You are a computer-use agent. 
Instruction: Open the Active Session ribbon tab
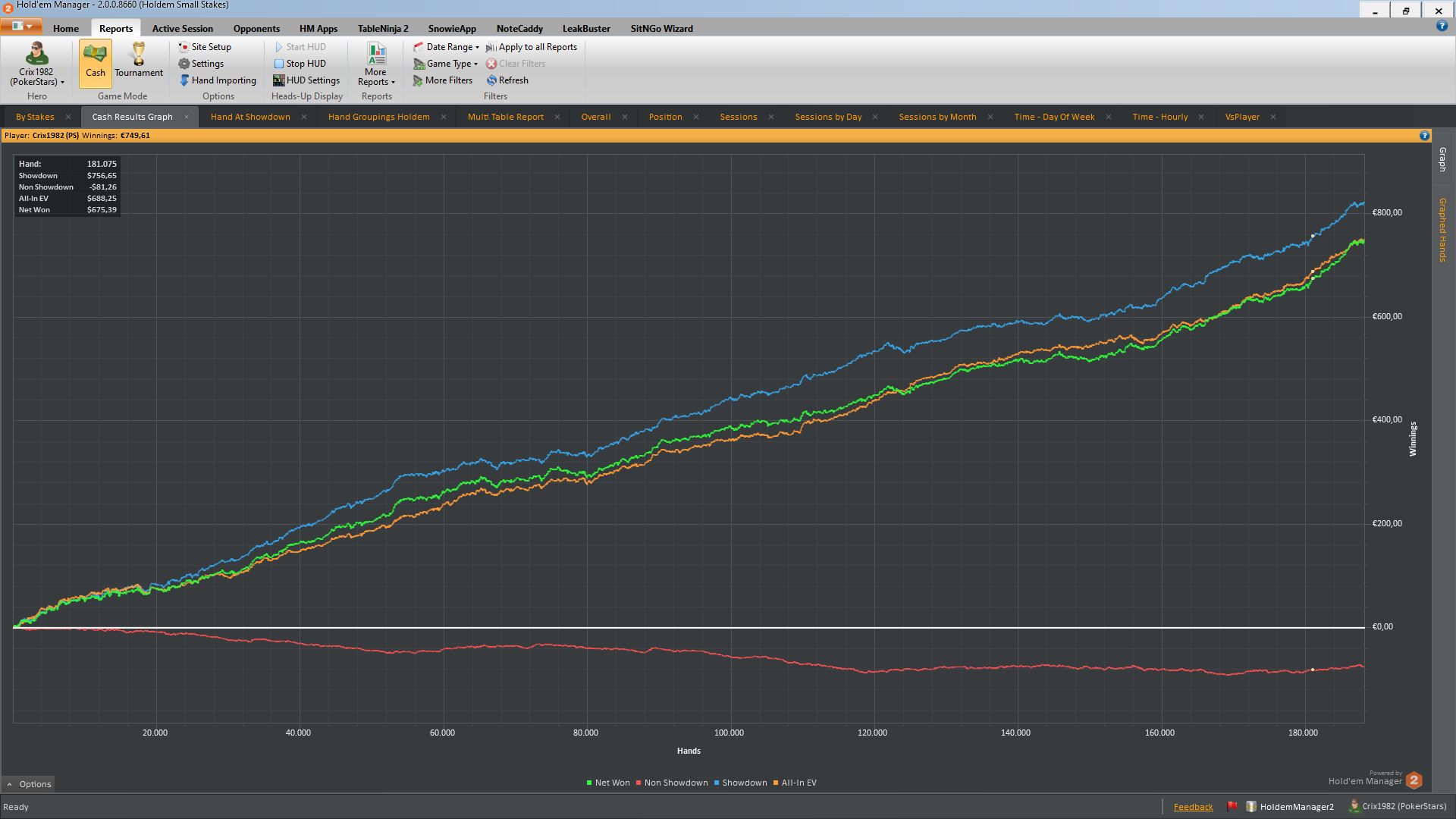coord(183,29)
